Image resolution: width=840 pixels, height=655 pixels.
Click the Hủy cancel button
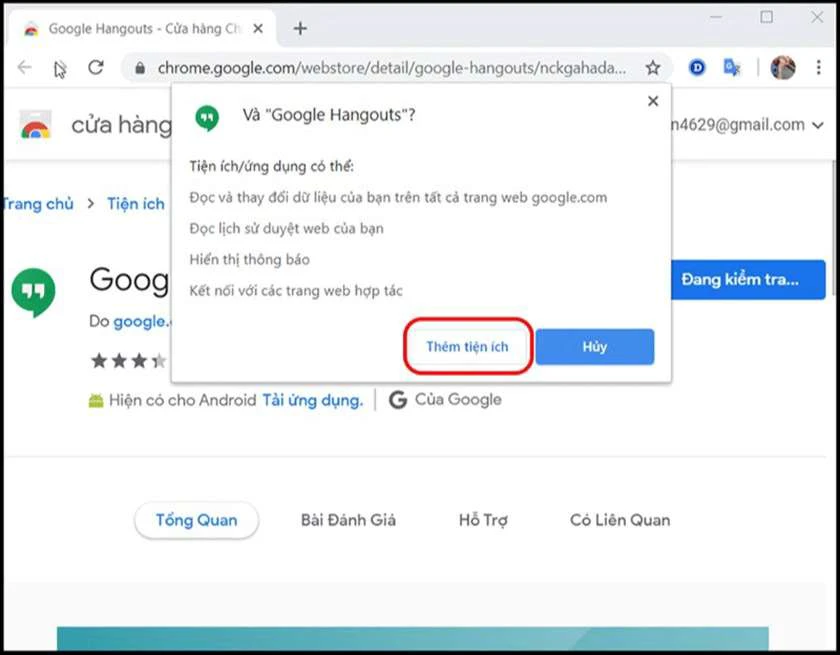coord(595,347)
